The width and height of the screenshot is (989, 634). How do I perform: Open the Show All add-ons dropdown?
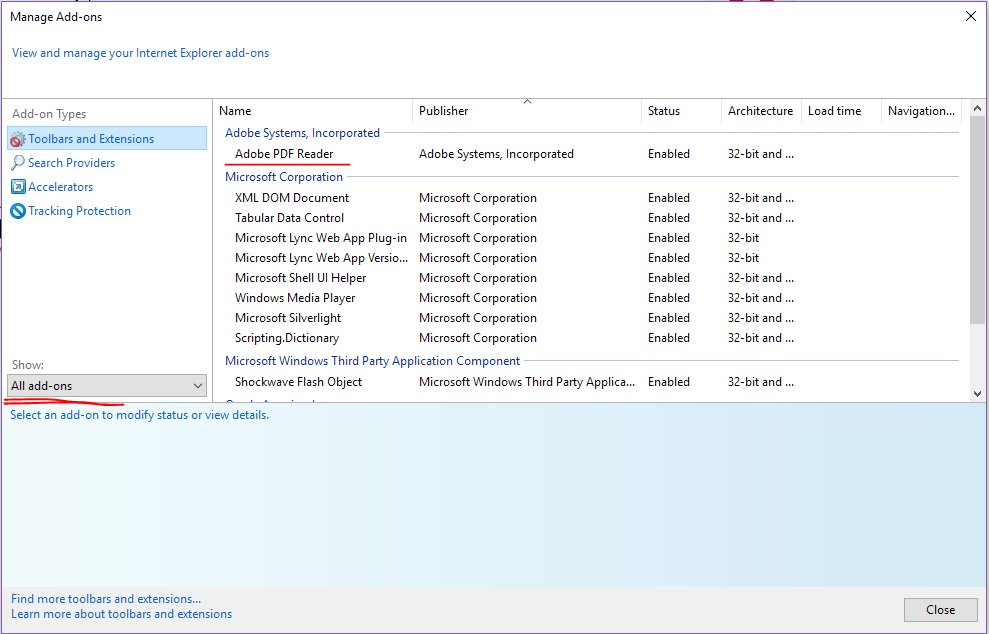(107, 385)
